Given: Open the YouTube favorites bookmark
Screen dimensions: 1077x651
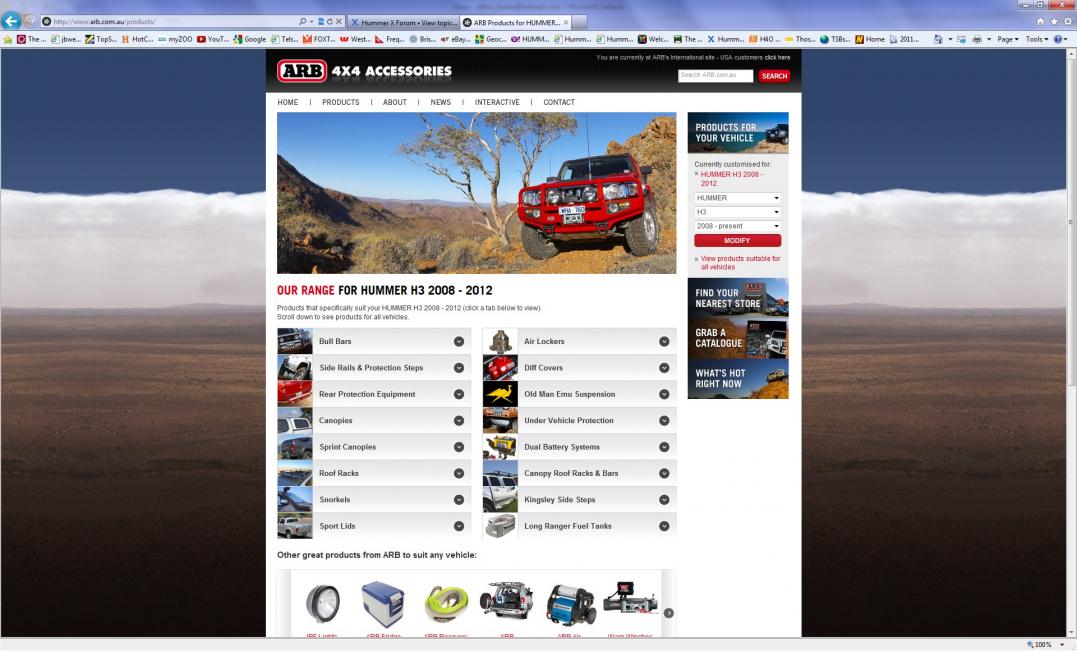Looking at the screenshot, I should pos(212,39).
